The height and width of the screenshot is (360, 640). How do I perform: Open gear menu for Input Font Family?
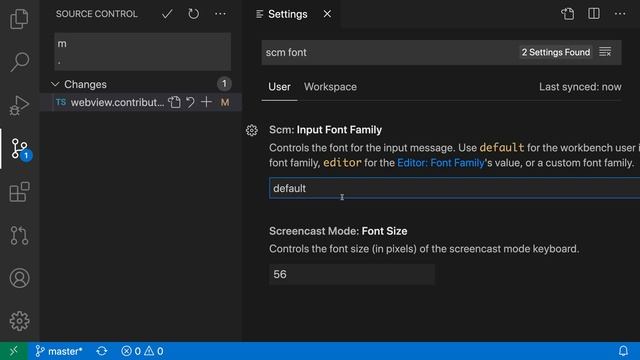252,130
